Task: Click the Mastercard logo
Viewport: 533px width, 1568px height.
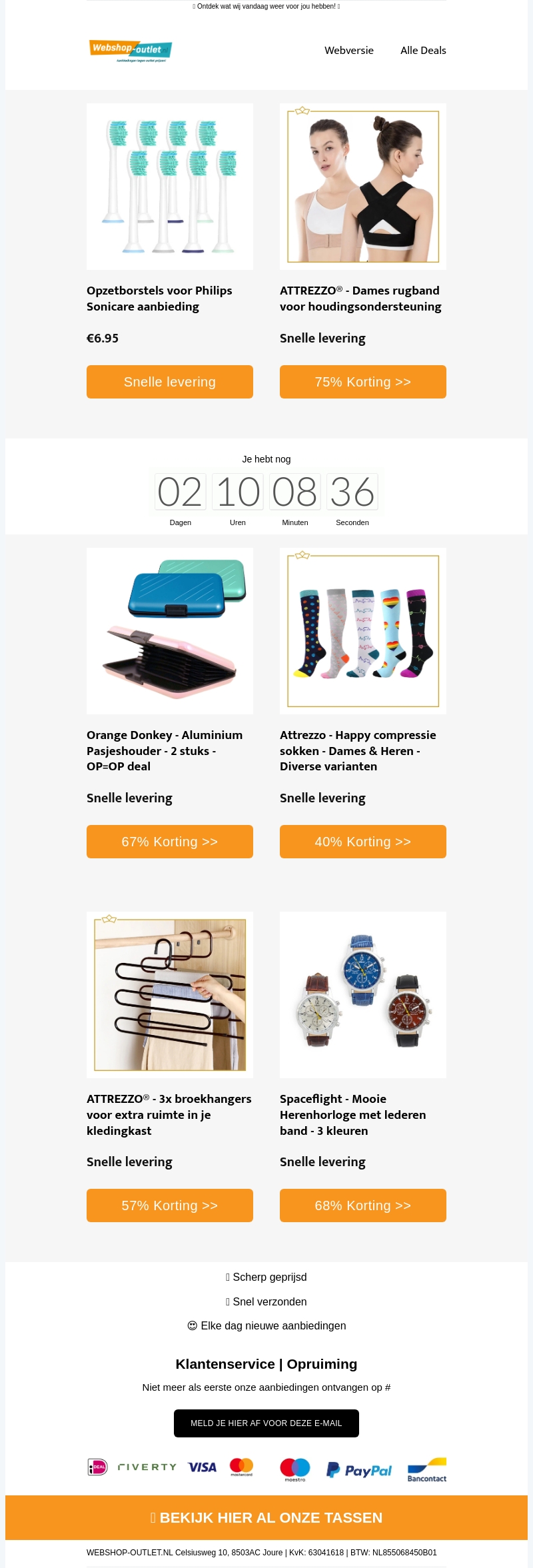Action: (x=241, y=1467)
